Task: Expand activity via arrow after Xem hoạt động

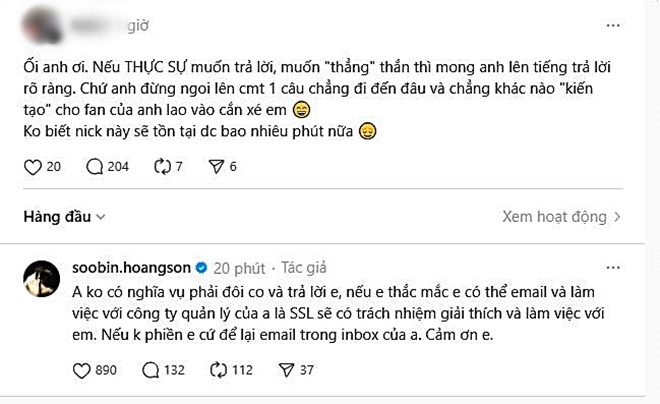Action: [619, 215]
